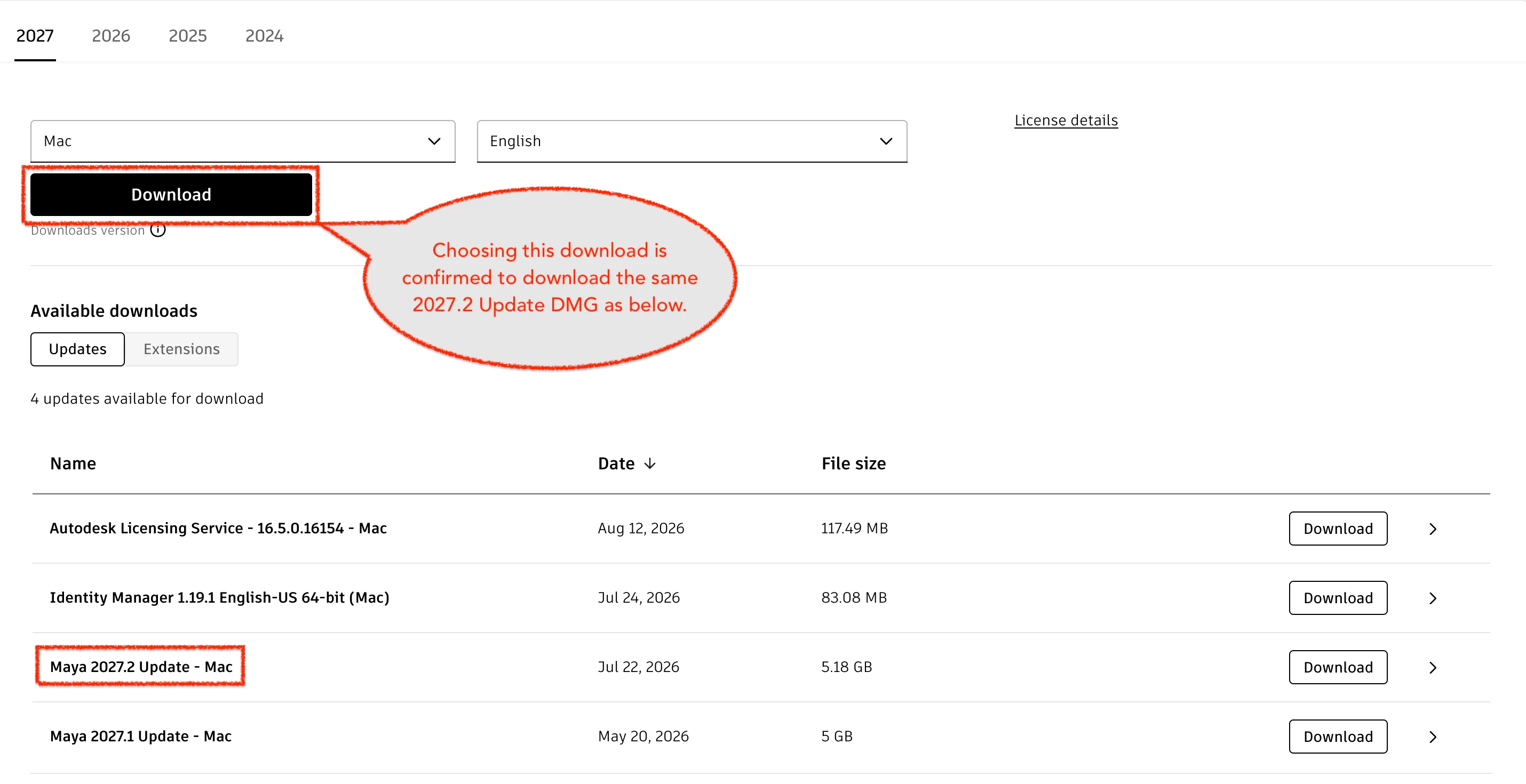Expand Maya 2027.1 Update row chevron

1433,737
